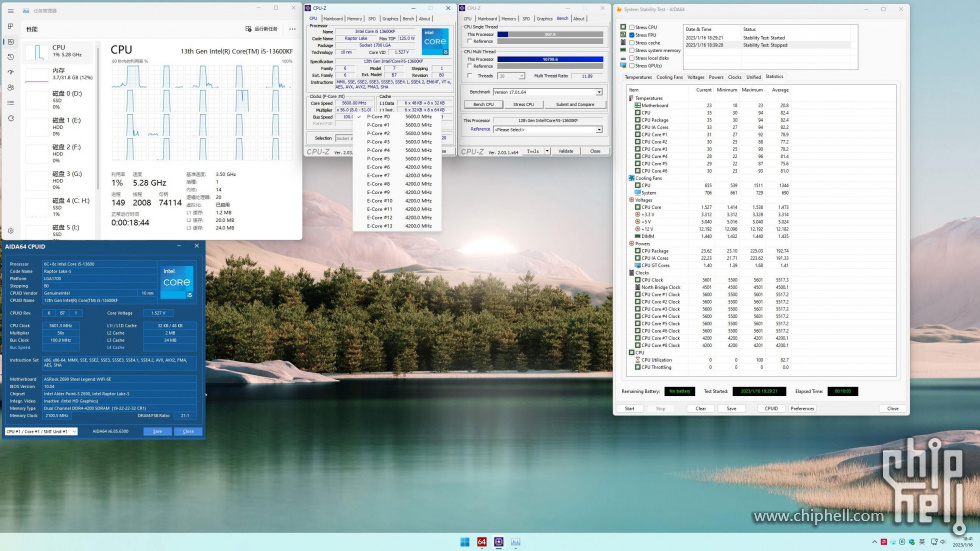Open CPU core selector dropdown in AIDA64 CPUID

click(41, 431)
